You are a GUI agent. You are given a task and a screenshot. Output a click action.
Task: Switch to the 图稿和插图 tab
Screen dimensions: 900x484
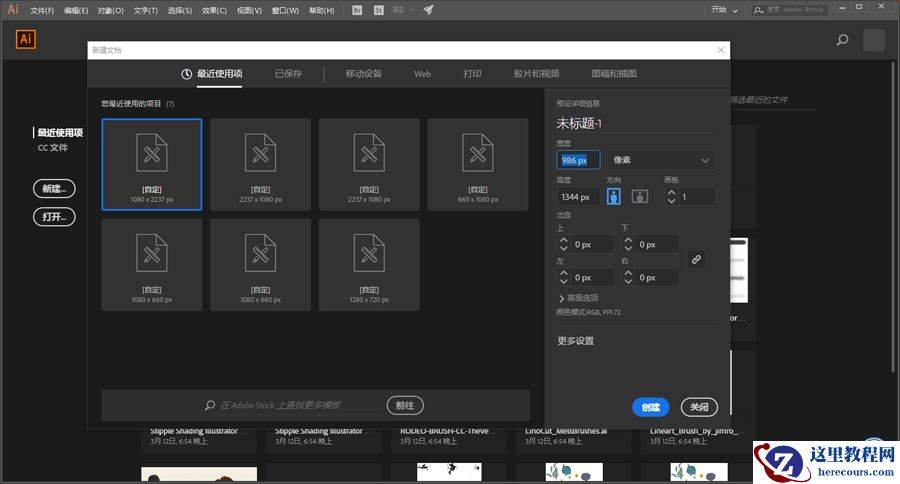(x=614, y=73)
